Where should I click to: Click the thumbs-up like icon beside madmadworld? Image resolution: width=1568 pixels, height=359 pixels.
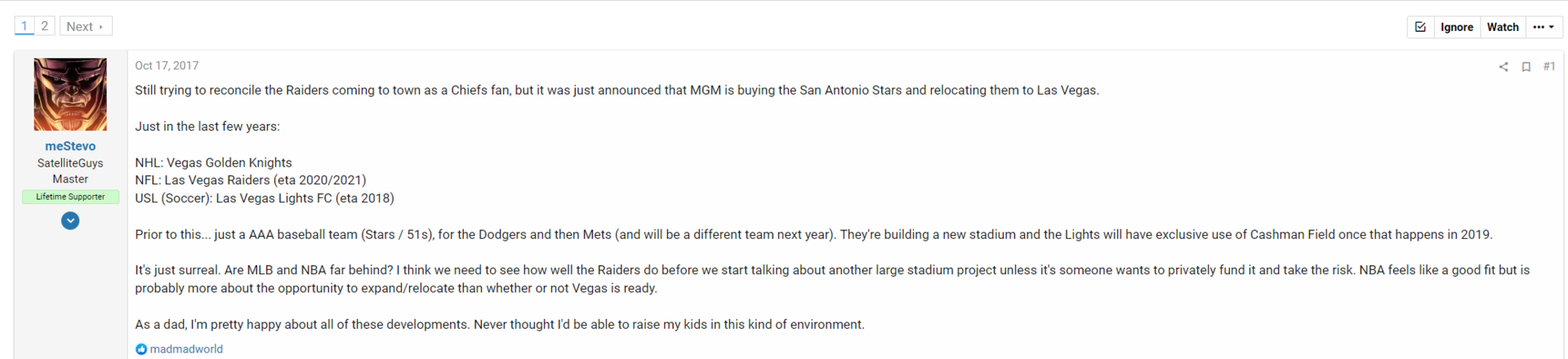[x=141, y=349]
